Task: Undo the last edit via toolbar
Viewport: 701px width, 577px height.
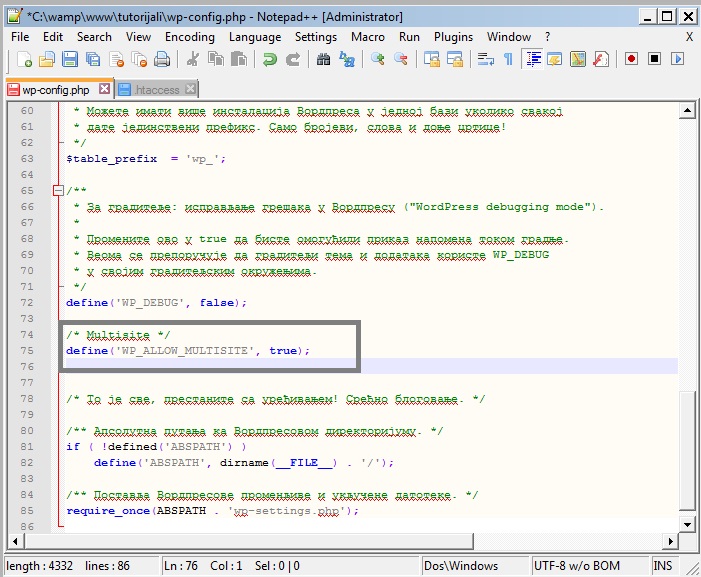Action: [x=270, y=60]
